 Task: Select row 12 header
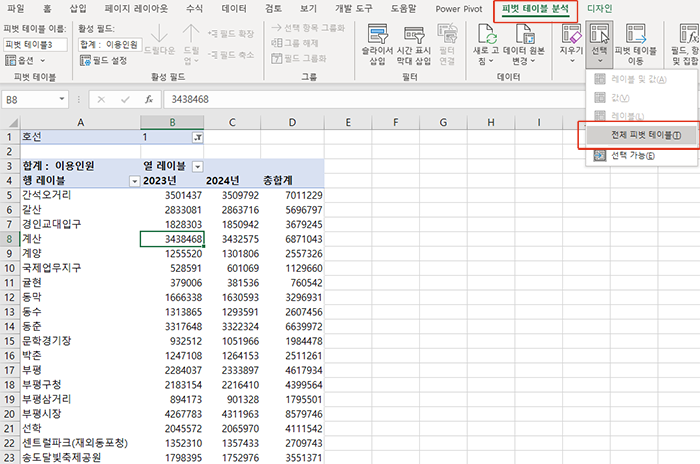[10, 297]
